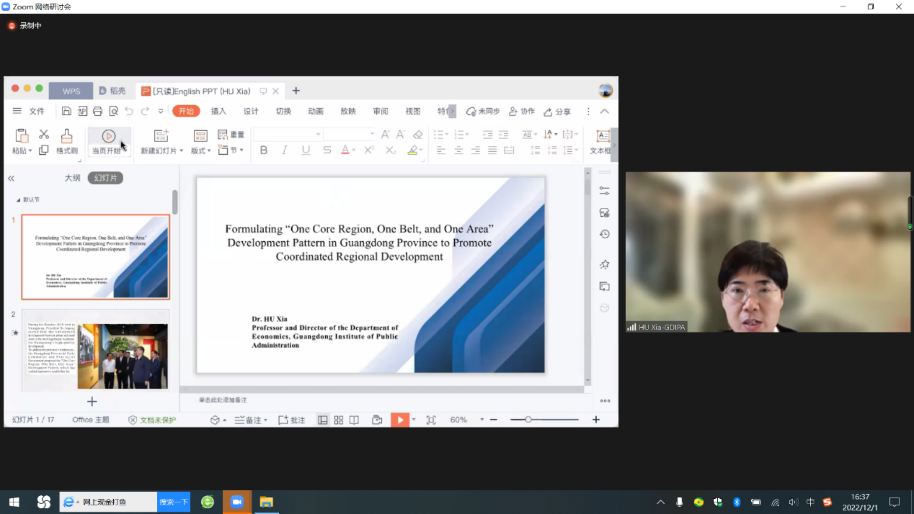914x514 pixels.
Task: Align text left in paragraph group
Action: coord(441,150)
